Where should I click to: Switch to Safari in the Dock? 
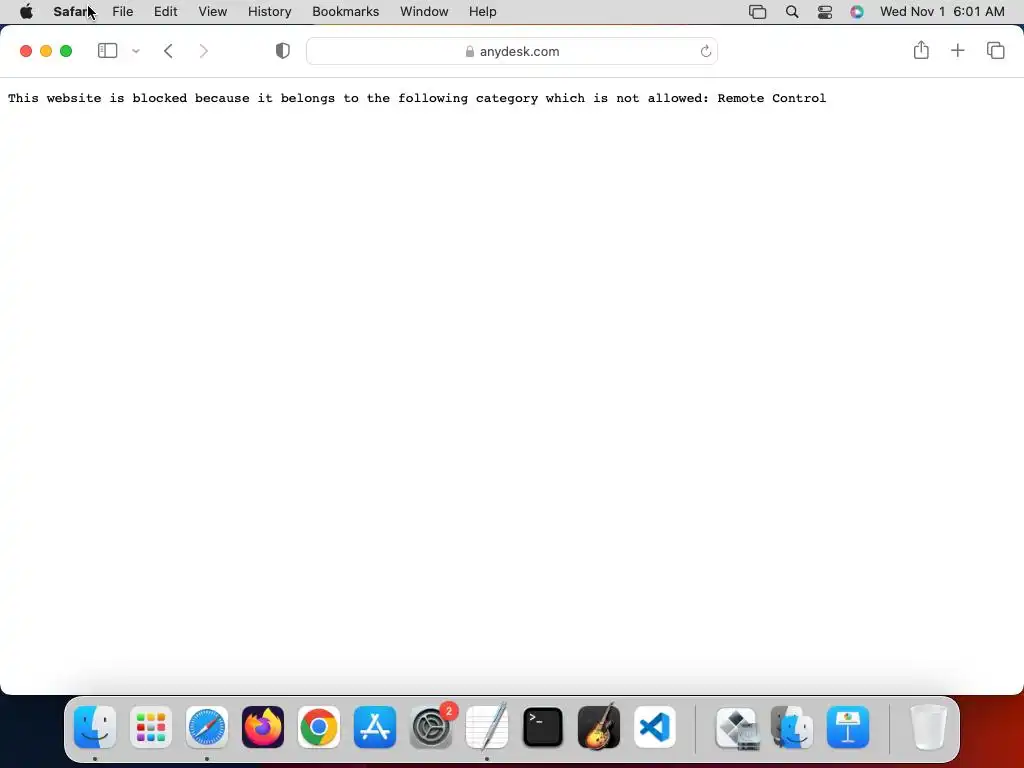point(207,727)
